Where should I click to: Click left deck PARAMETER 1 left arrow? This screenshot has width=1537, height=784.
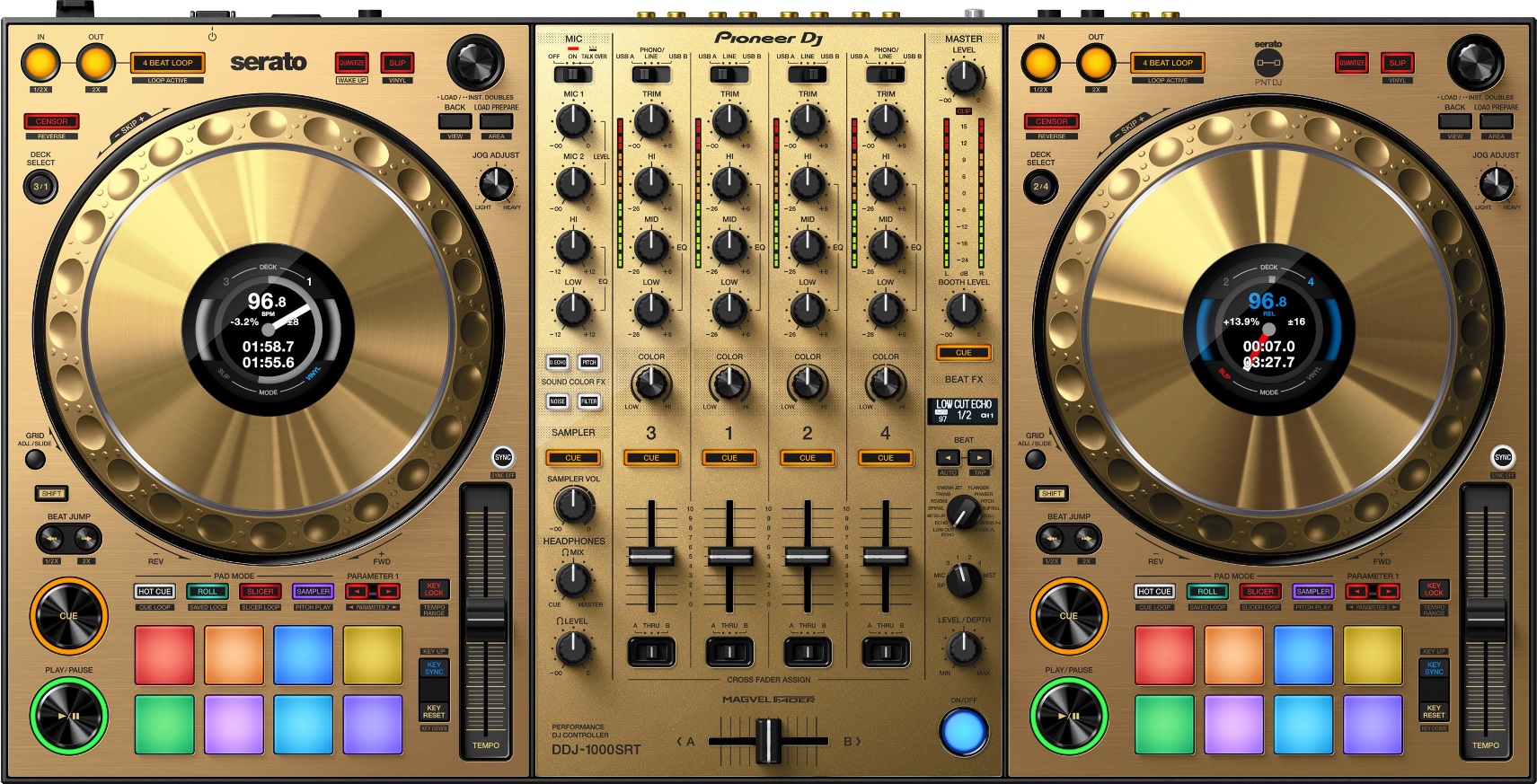coord(357,591)
